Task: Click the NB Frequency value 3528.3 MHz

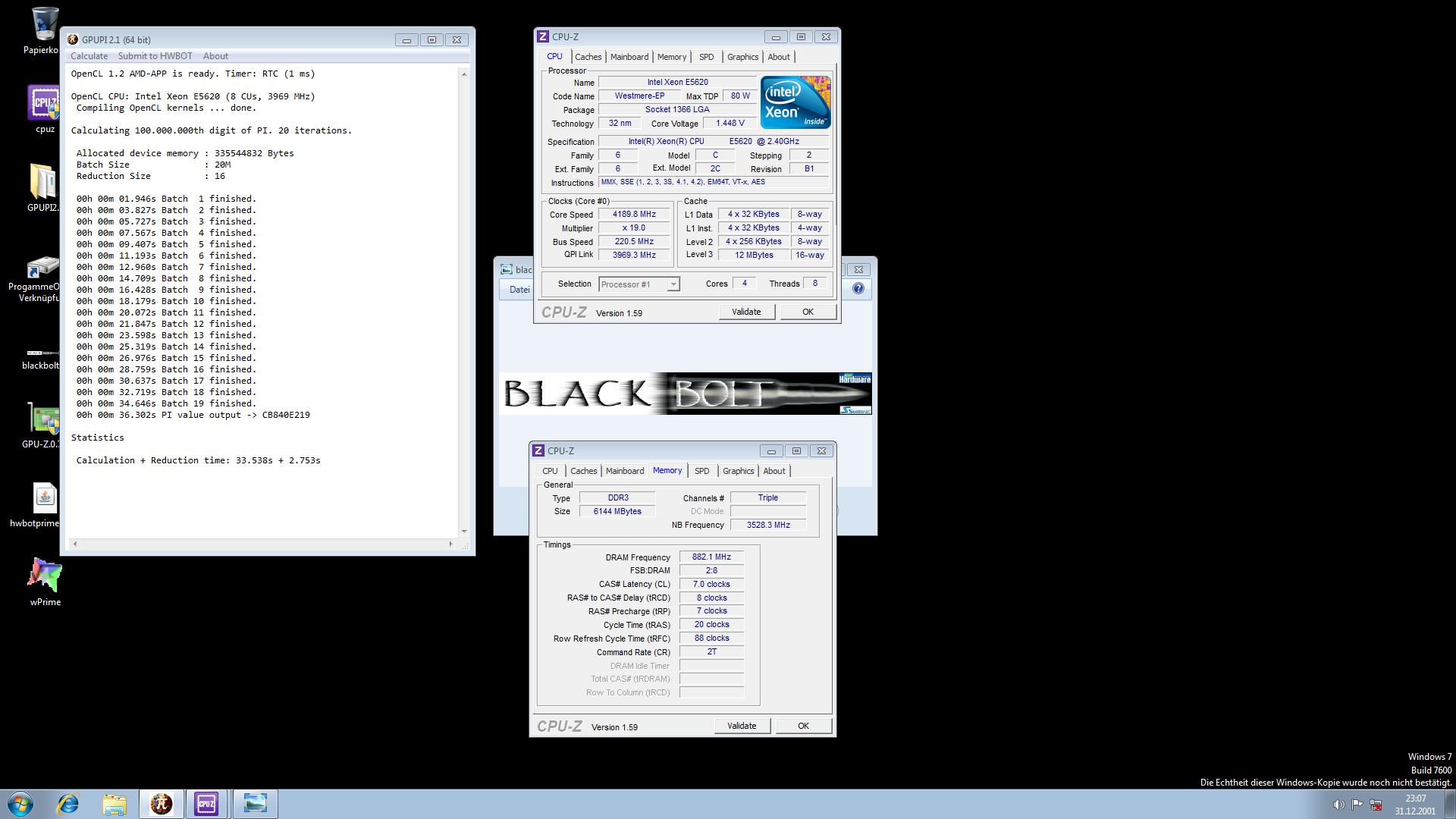Action: coord(768,525)
